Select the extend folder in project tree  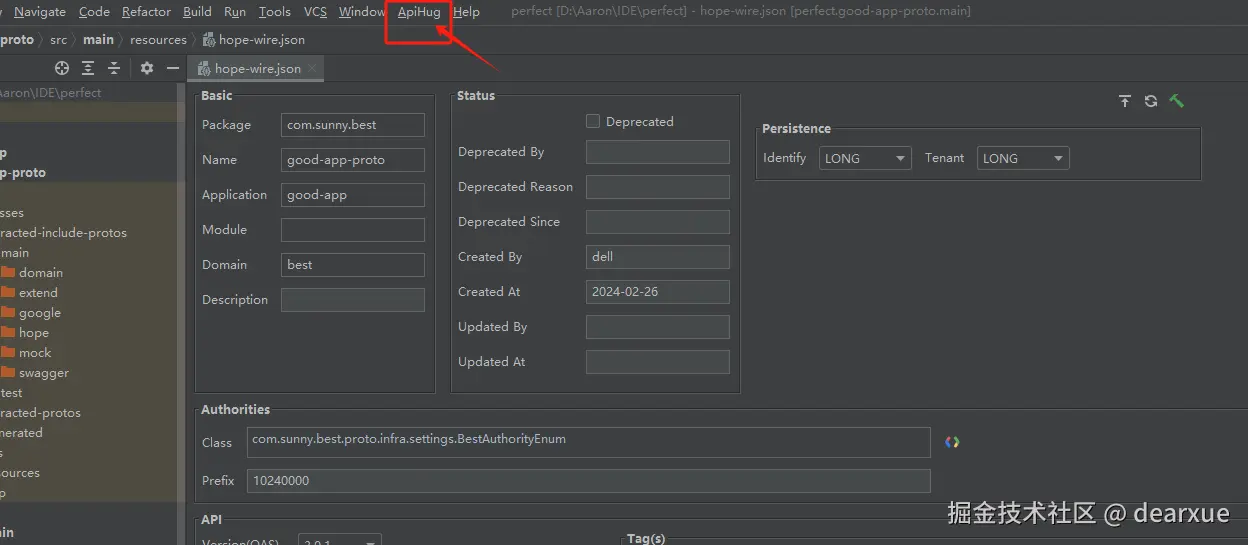[38, 293]
